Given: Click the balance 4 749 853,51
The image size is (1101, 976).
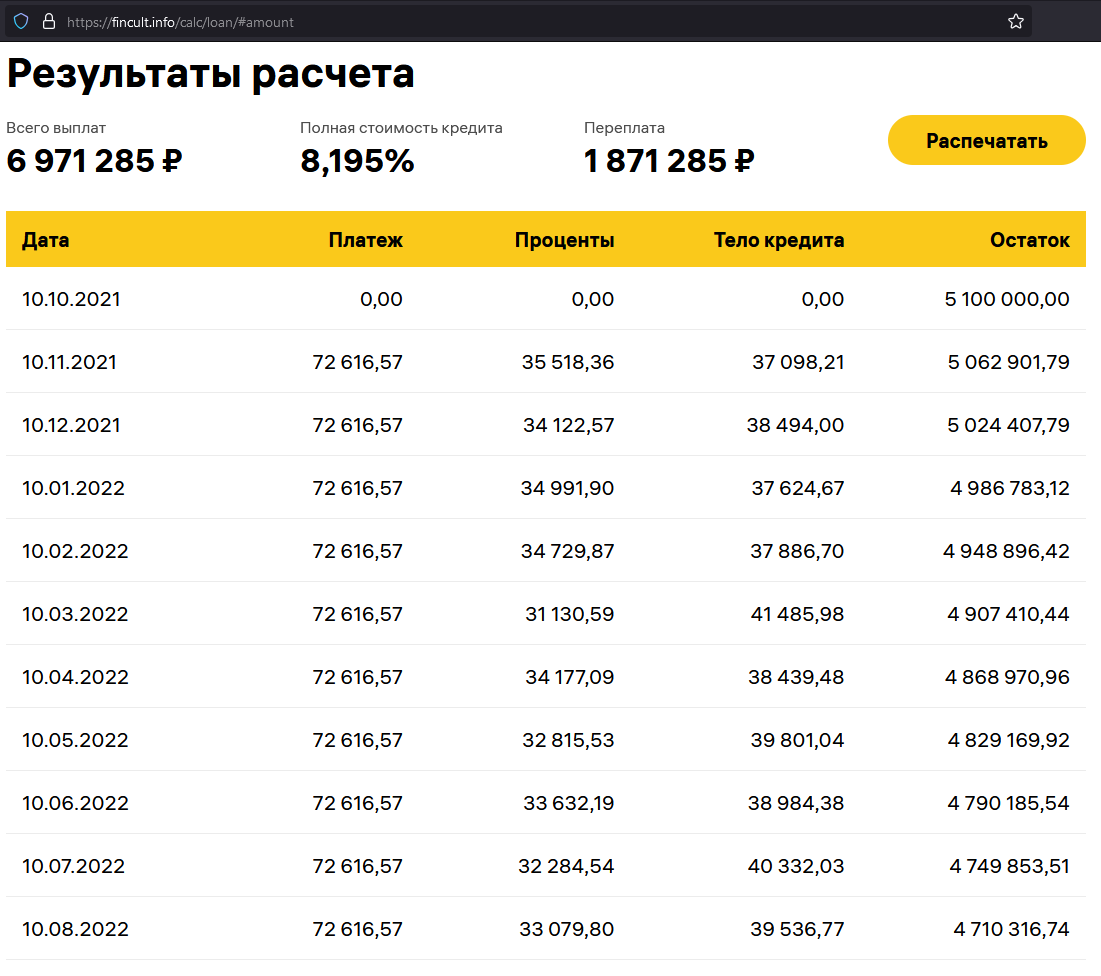Looking at the screenshot, I should (1009, 866).
